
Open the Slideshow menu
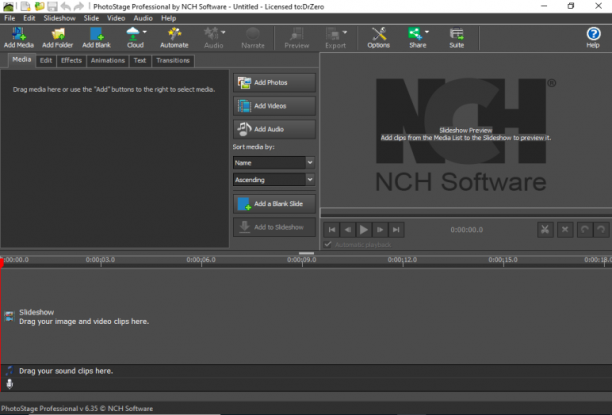(x=59, y=18)
